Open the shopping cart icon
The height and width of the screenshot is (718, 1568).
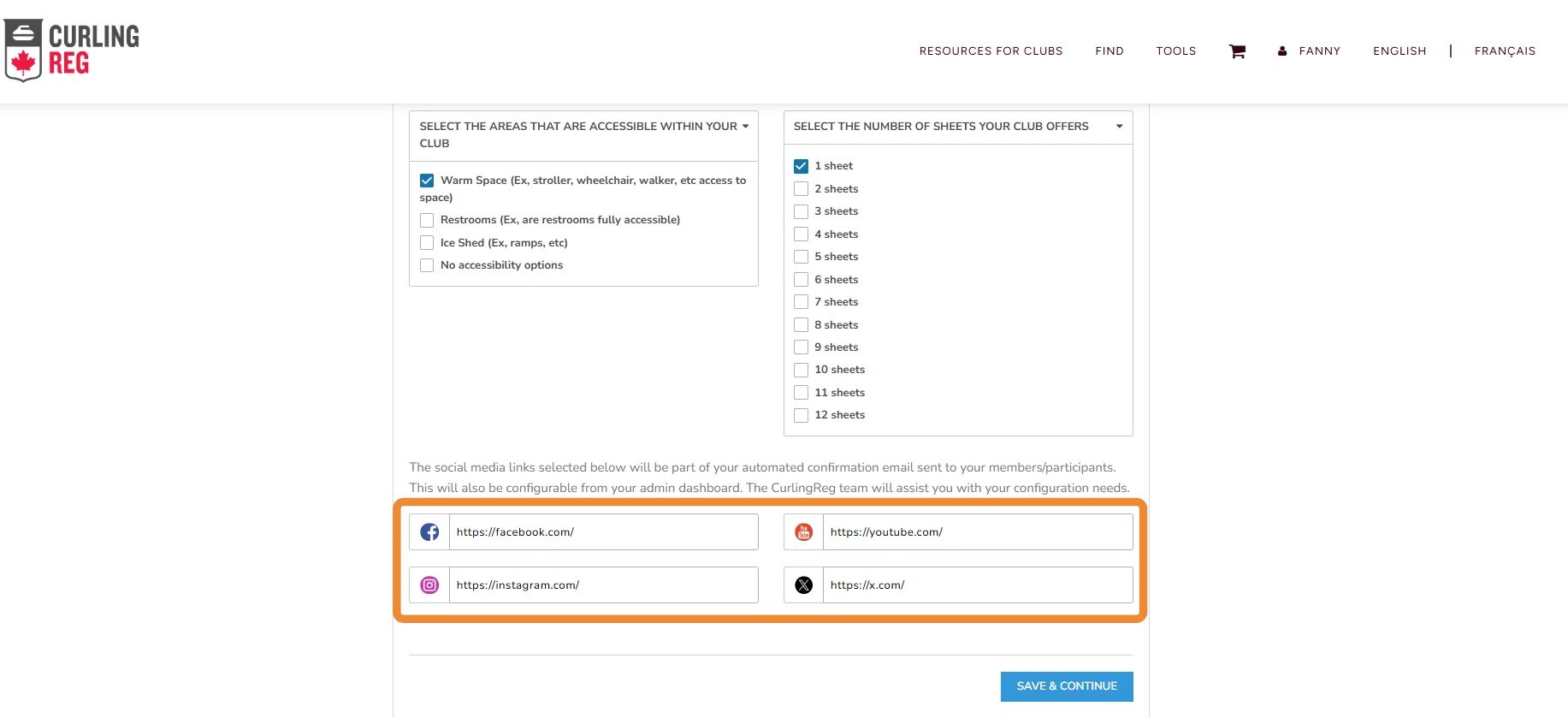click(x=1237, y=51)
